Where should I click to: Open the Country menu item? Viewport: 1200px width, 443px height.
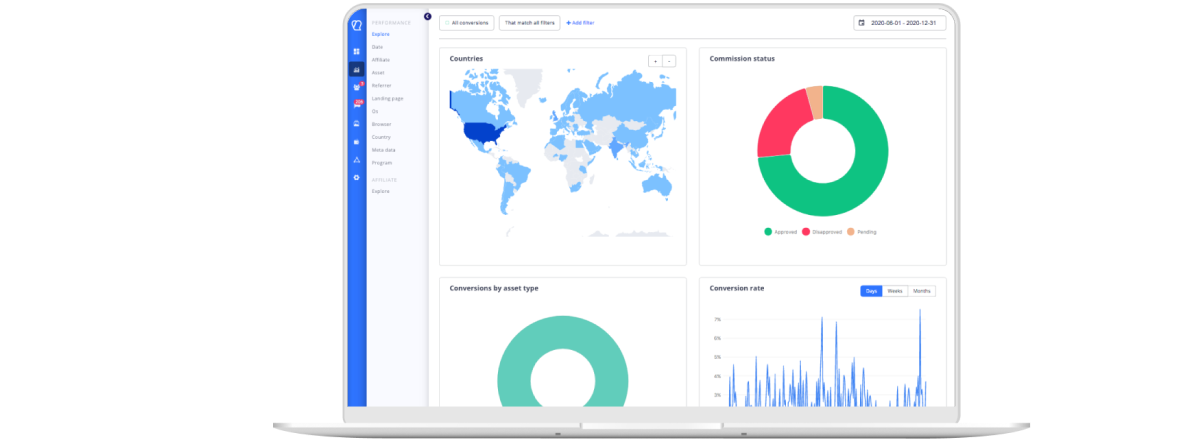(x=381, y=137)
